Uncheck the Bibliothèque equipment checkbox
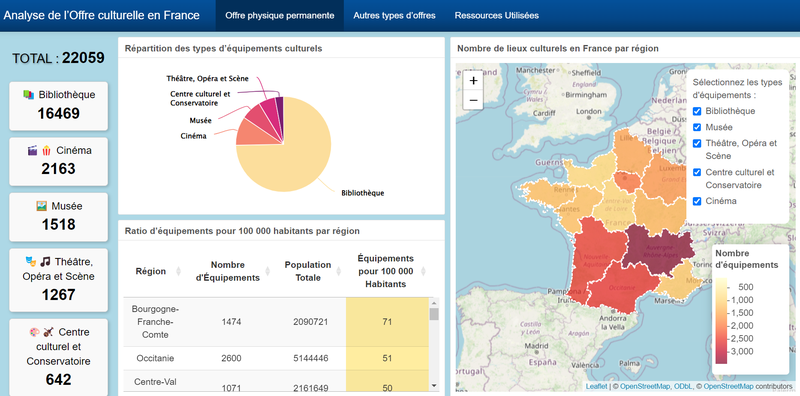Screen dimensions: 800x396 point(697,111)
